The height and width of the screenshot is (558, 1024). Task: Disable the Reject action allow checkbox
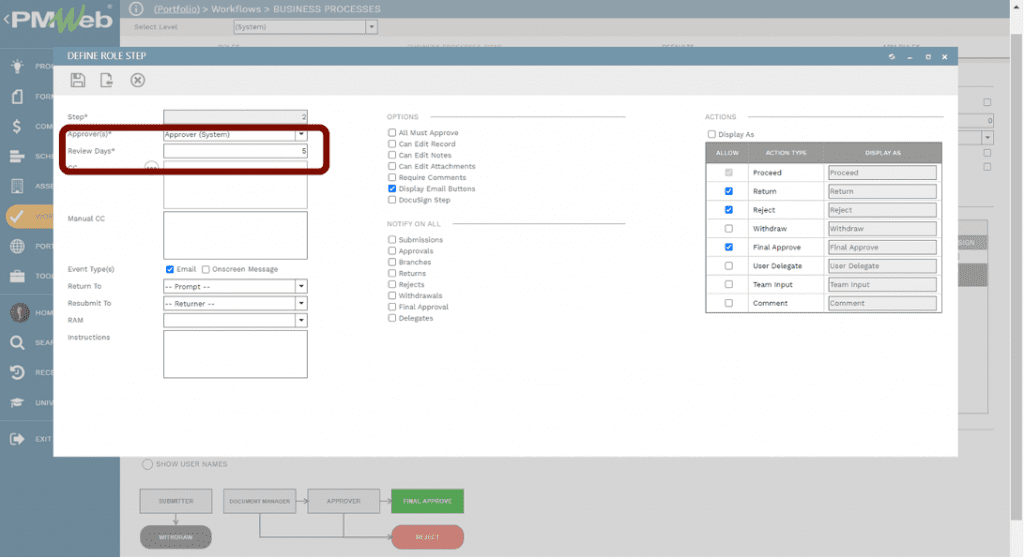pyautogui.click(x=729, y=210)
